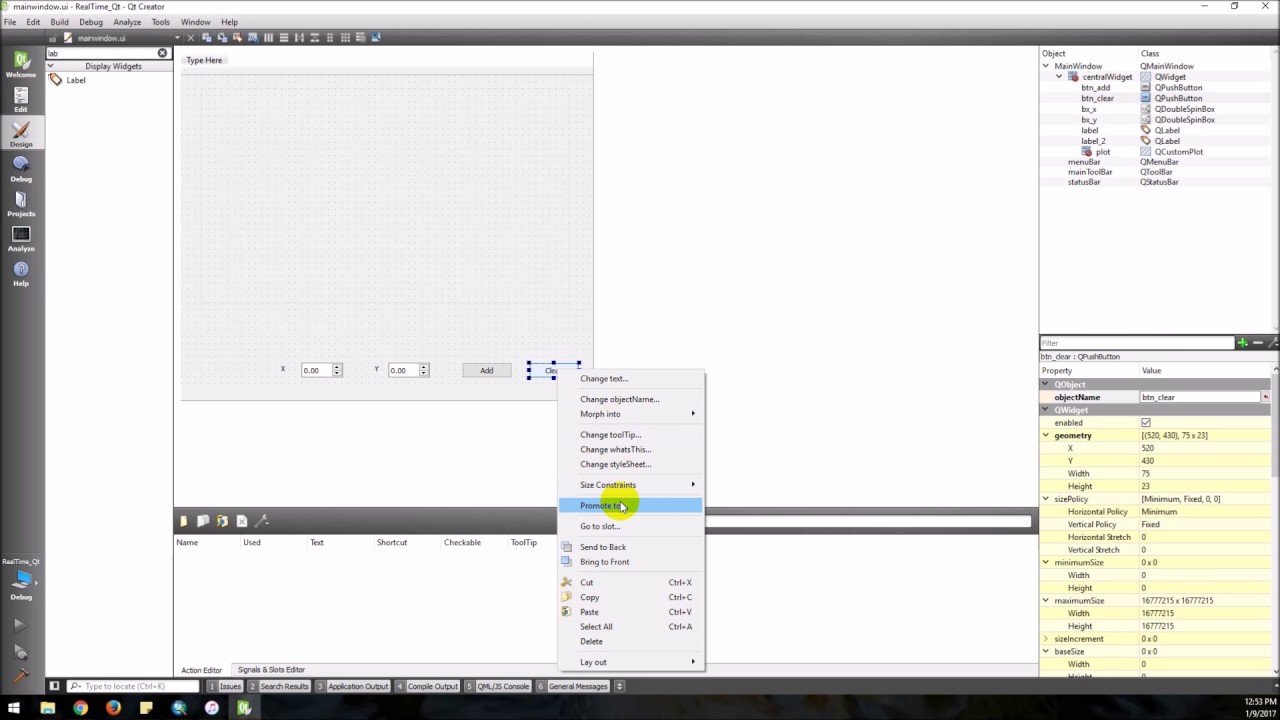1280x720 pixels.
Task: Toggle the left sidebar visibility icon
Action: (54, 686)
